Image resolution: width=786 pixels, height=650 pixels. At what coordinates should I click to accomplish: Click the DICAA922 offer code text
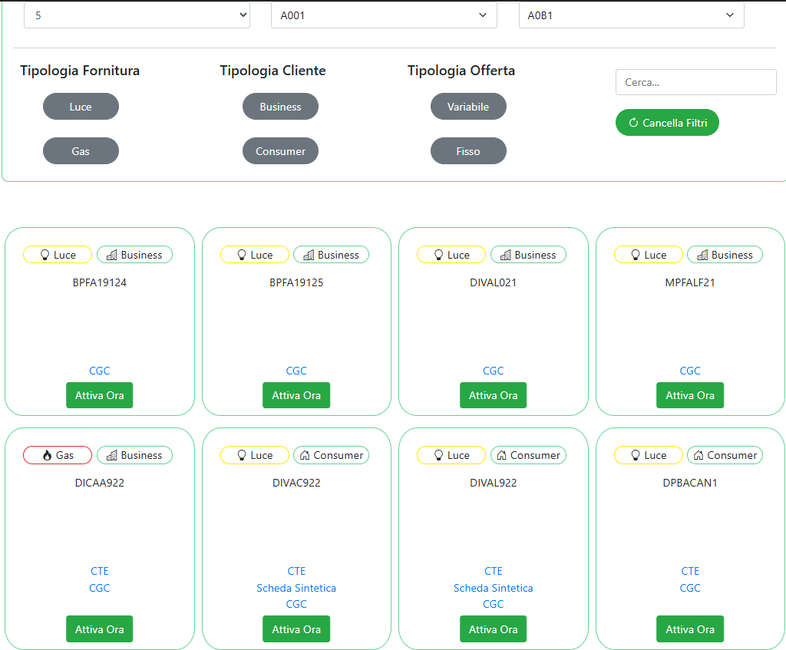click(99, 483)
